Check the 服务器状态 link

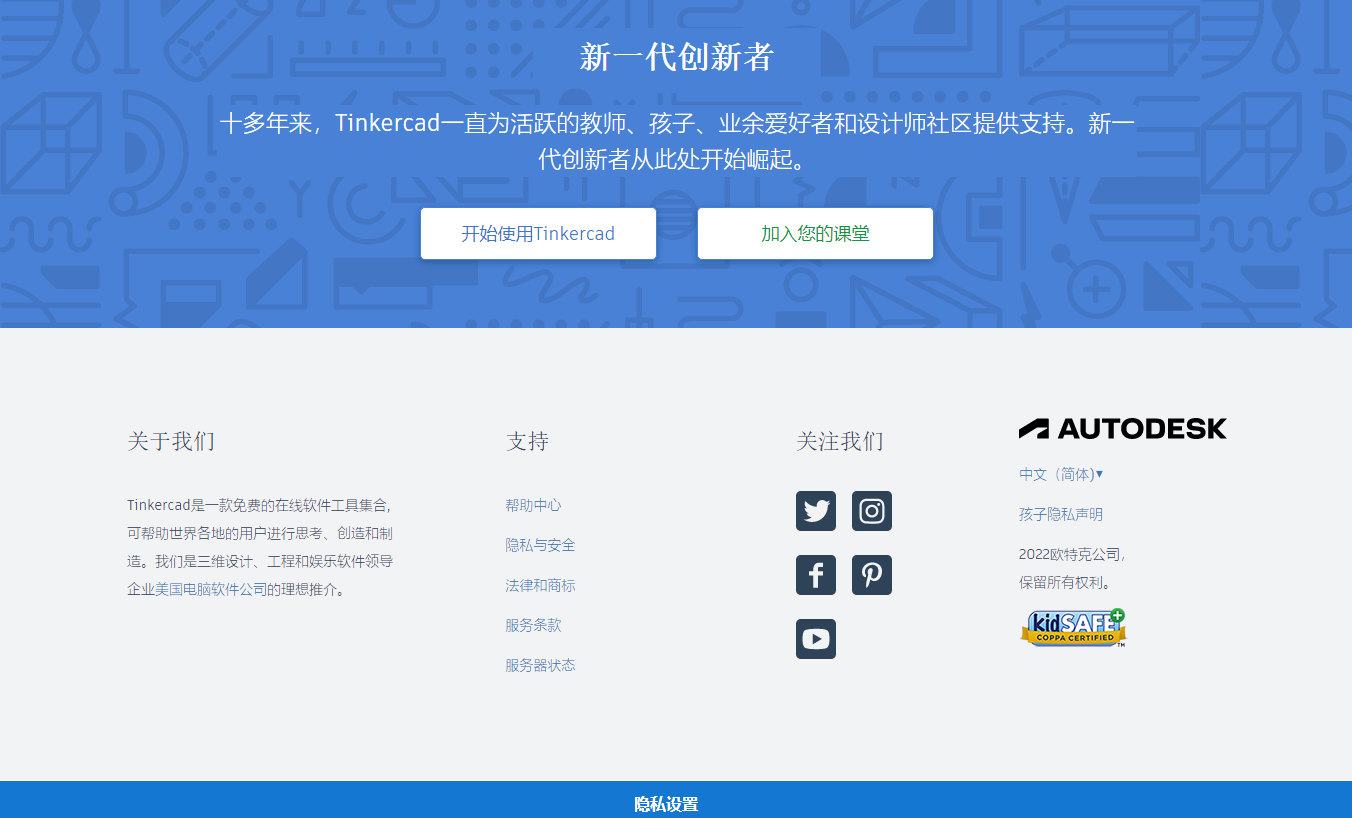[x=540, y=665]
